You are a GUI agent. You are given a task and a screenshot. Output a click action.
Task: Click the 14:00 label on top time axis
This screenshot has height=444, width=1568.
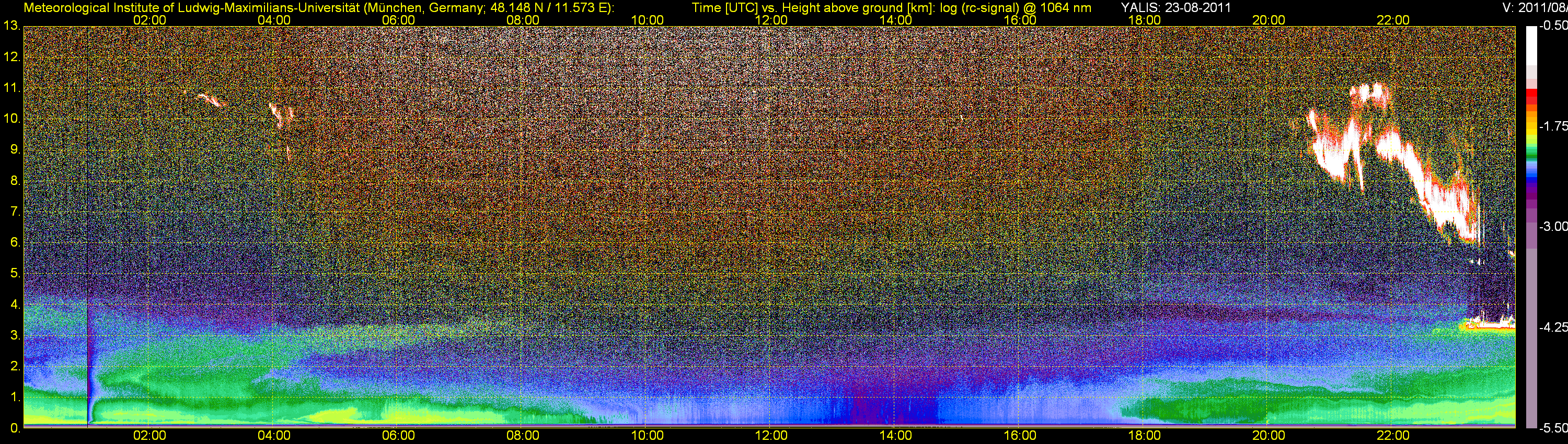pyautogui.click(x=896, y=20)
